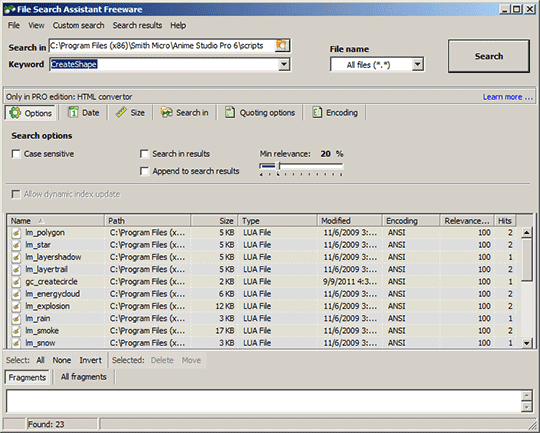Screen dimensions: 540x433
Task: Click the Allow dynamic index update checkbox
Action: coord(16,194)
